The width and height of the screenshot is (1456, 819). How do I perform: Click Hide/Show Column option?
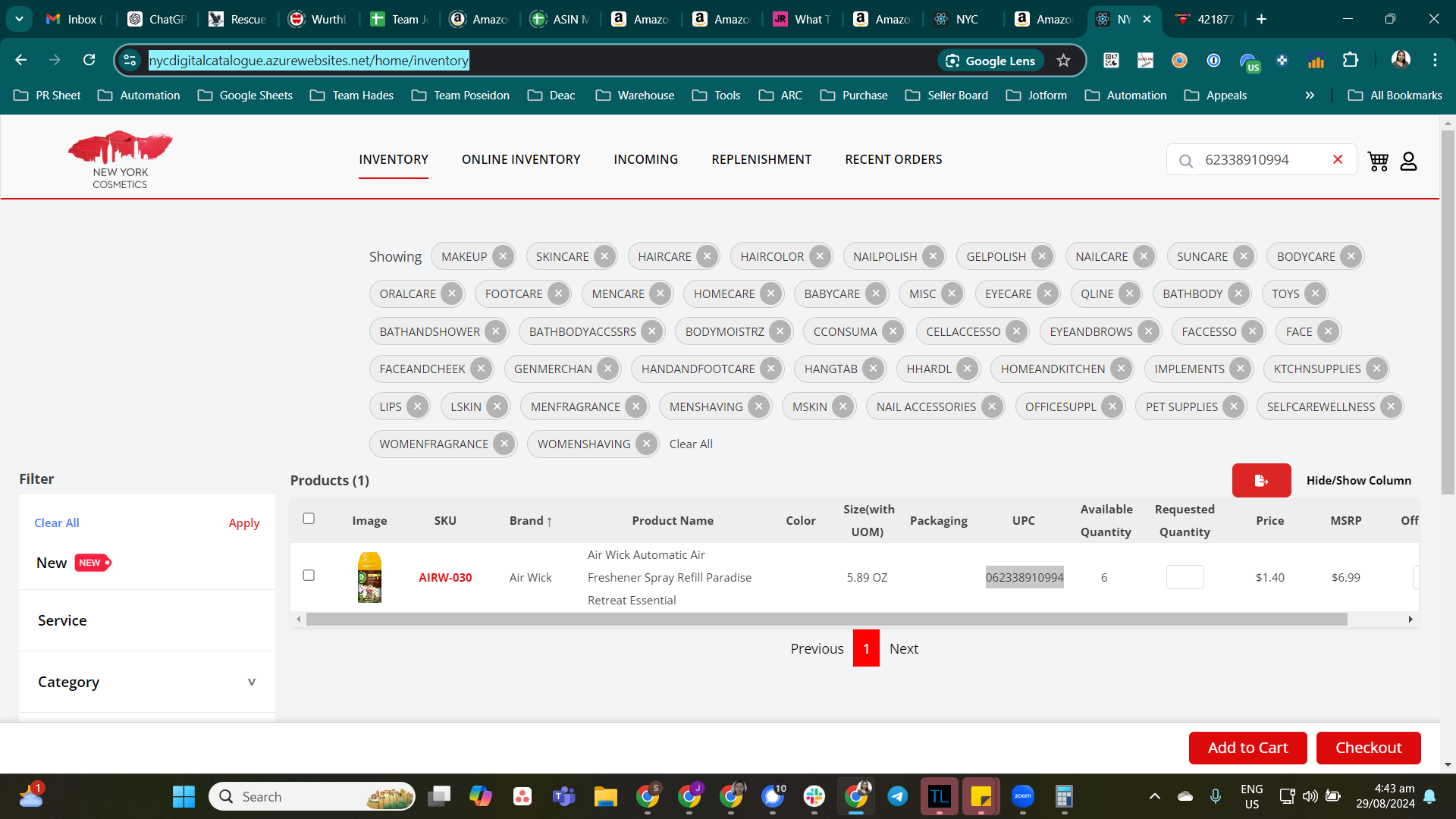1359,481
